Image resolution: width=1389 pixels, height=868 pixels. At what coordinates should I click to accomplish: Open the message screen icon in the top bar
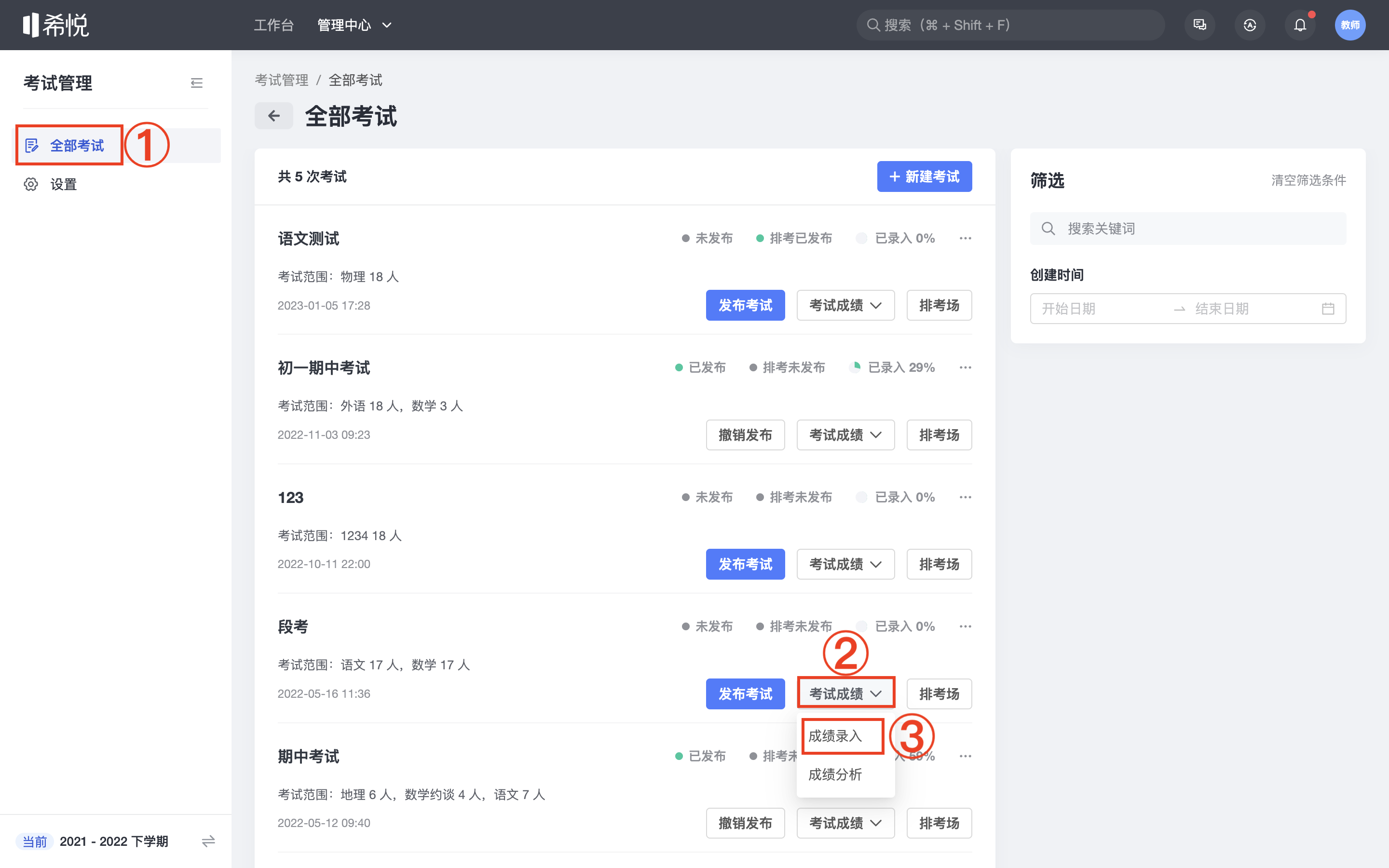coord(1199,25)
